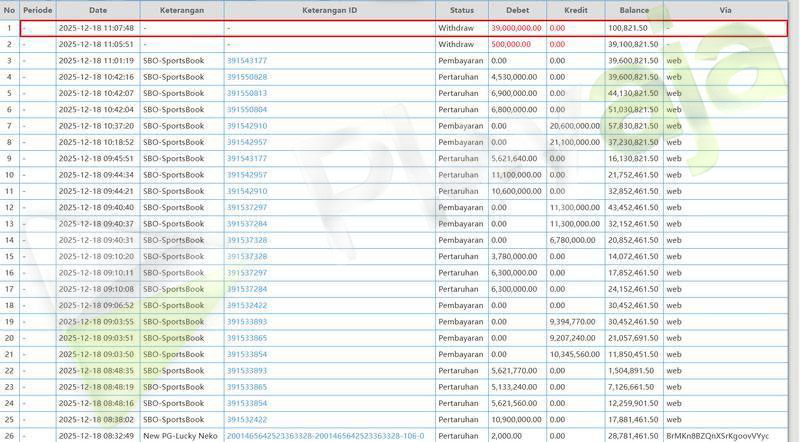Click the 500,000.00 debet amount
The image size is (800, 442).
point(511,44)
